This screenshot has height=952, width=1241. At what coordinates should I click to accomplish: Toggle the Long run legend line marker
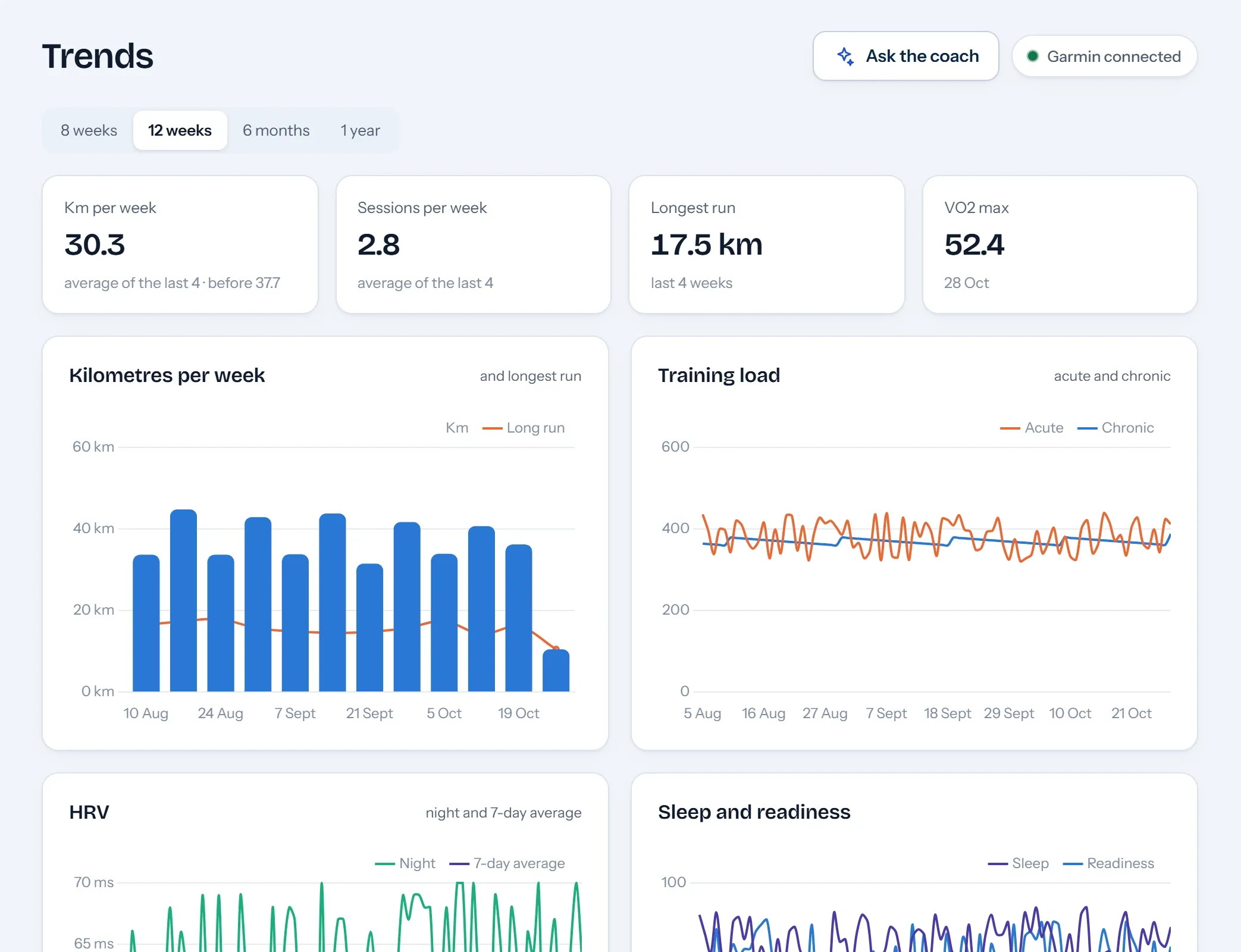(x=492, y=428)
